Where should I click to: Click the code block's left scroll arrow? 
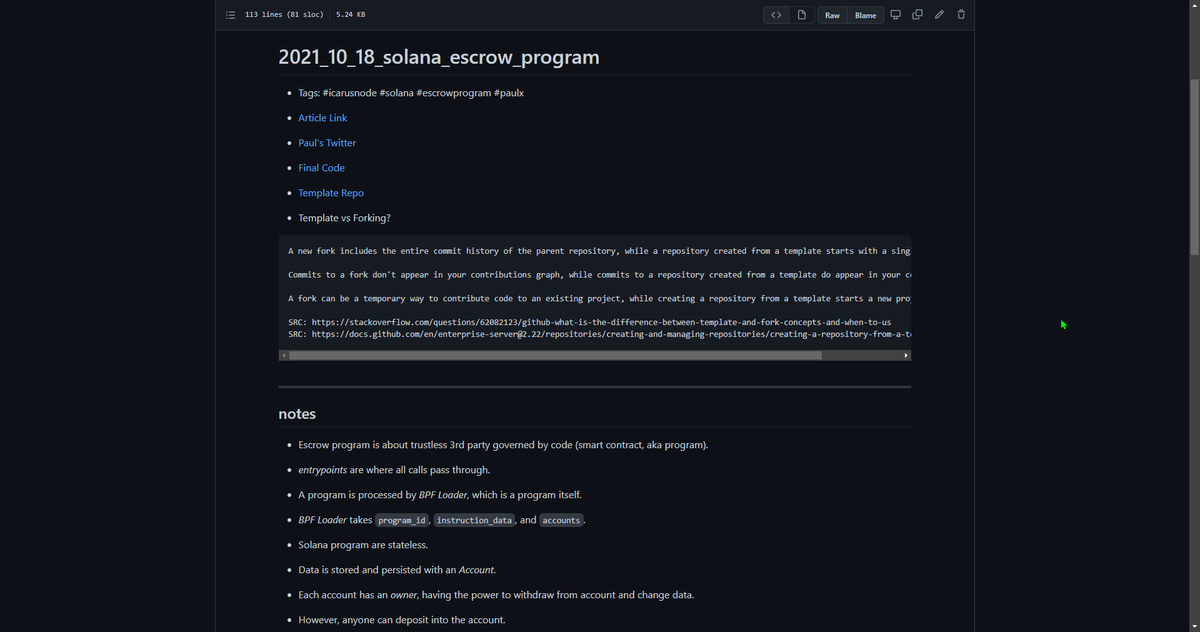[284, 355]
